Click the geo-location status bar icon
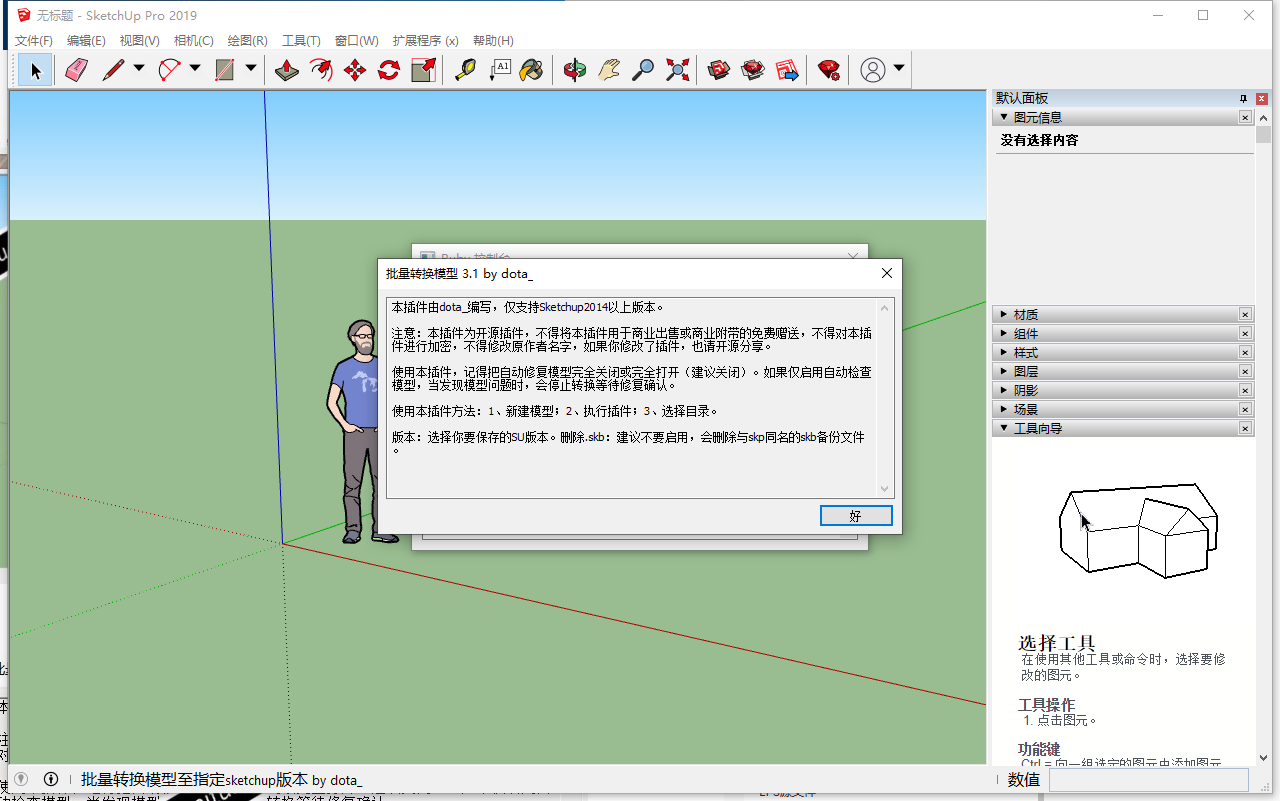This screenshot has width=1280, height=801. coord(21,780)
